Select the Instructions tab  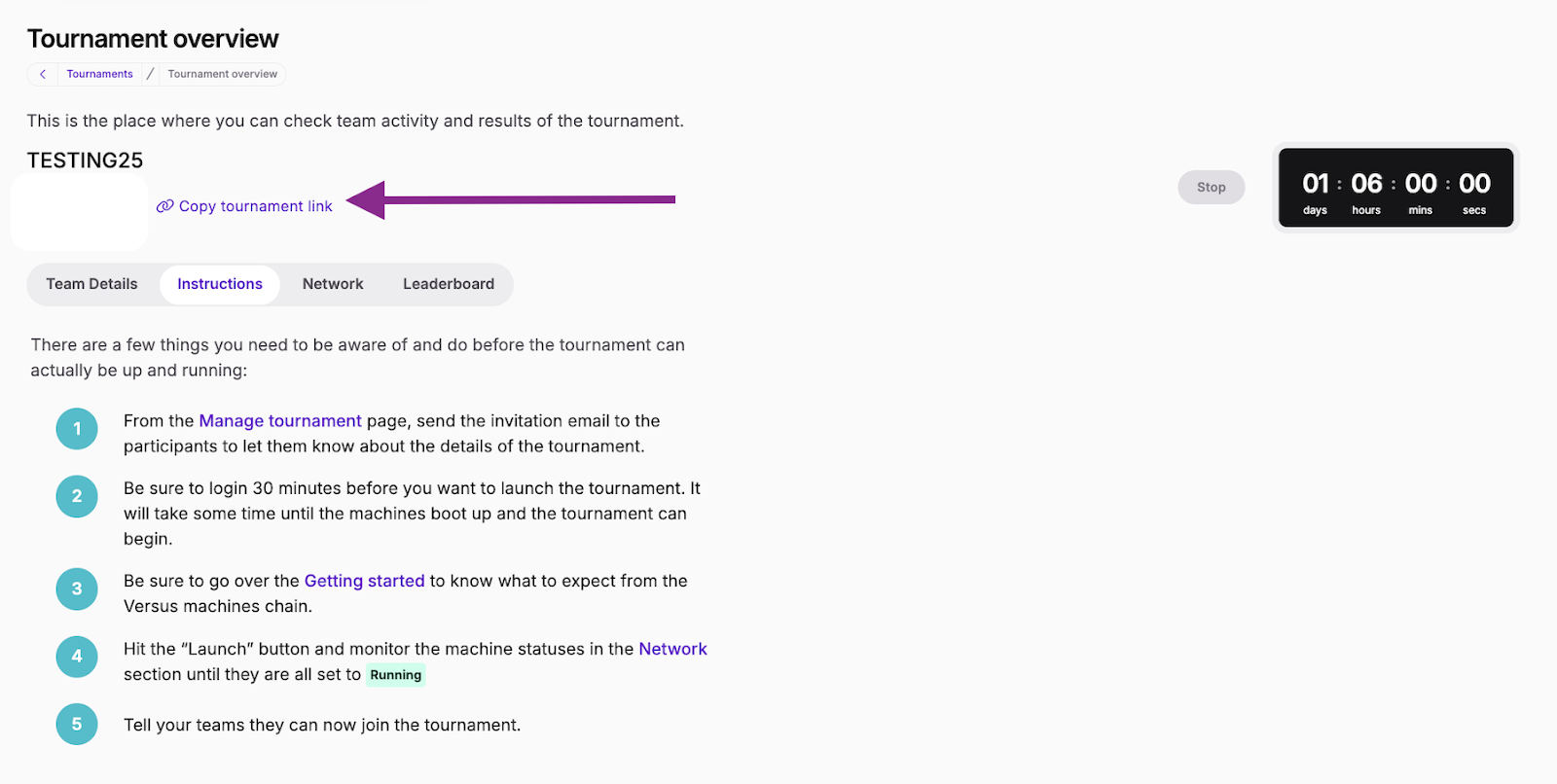(220, 284)
